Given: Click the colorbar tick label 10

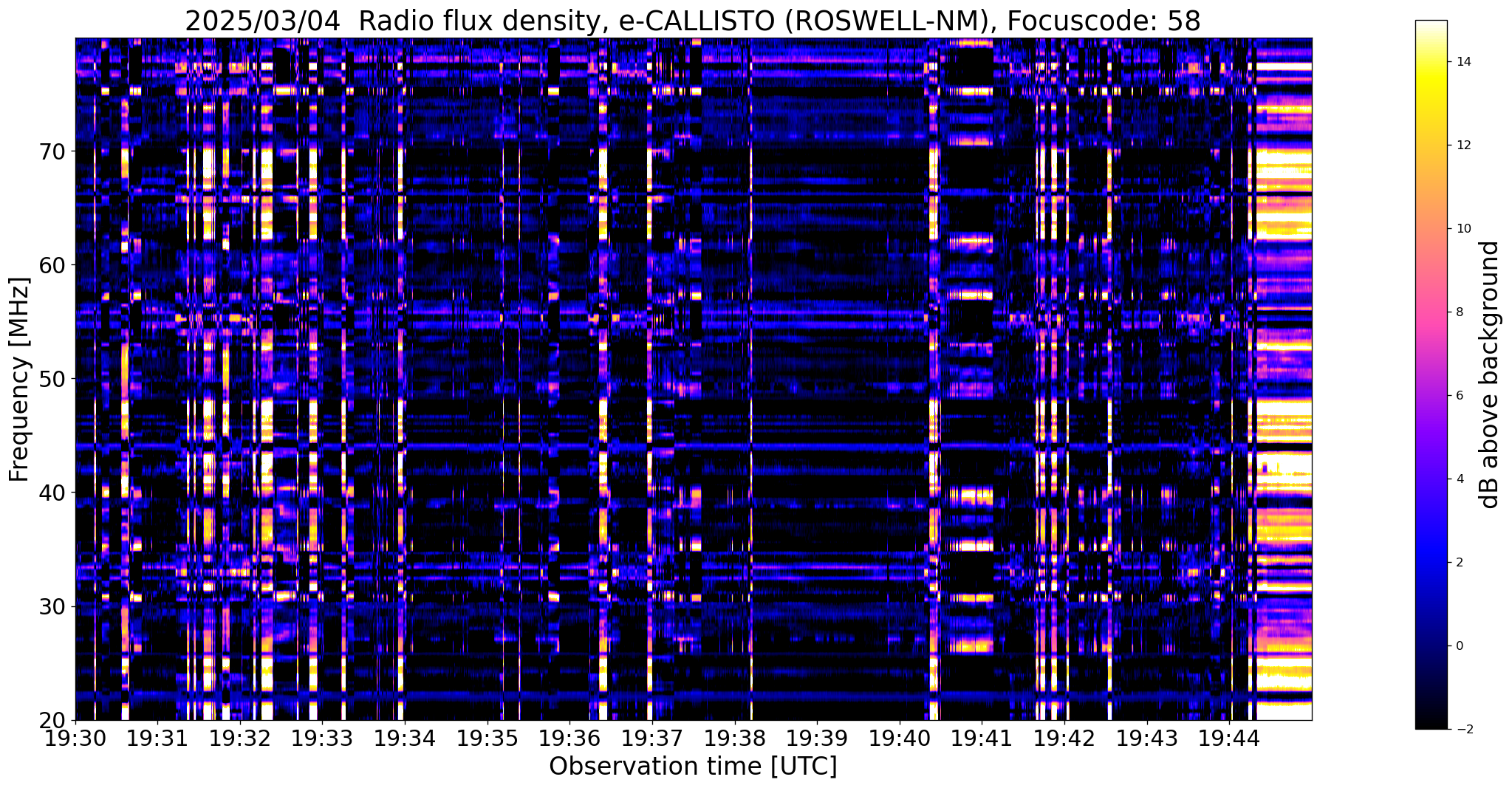Looking at the screenshot, I should 1463,229.
